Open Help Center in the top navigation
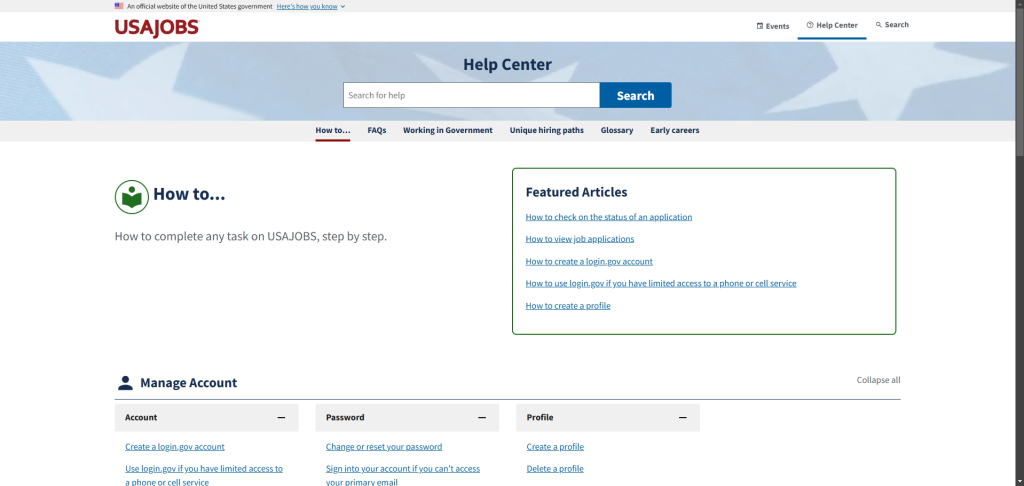 (x=832, y=26)
